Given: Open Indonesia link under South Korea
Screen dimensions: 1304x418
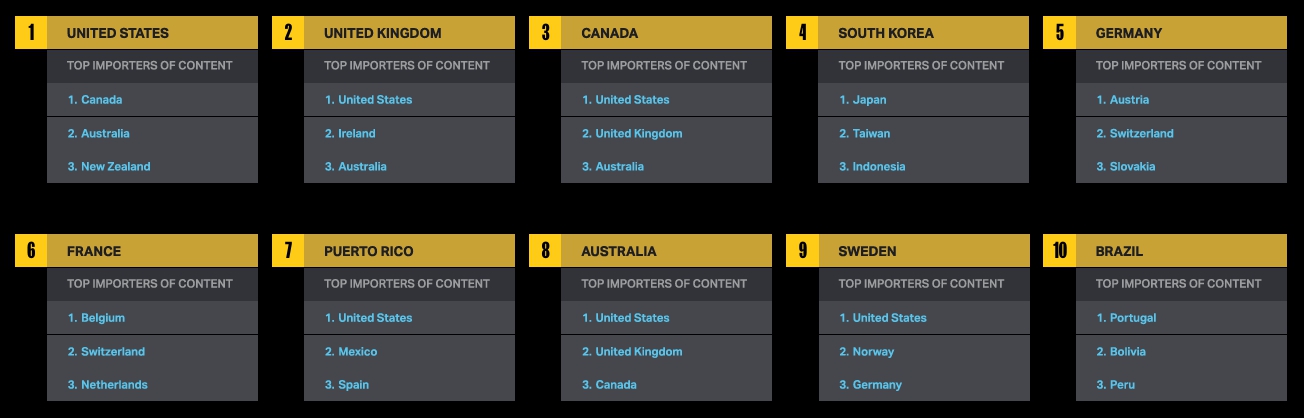Looking at the screenshot, I should pos(872,167).
